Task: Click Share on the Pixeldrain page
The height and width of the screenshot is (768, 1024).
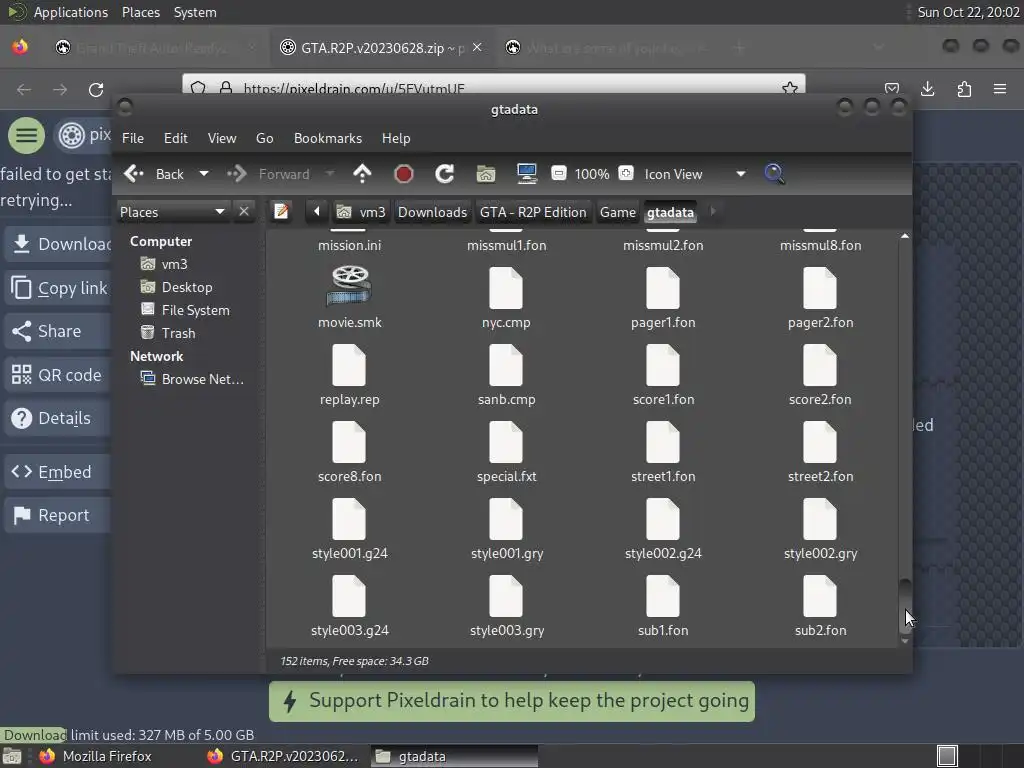Action: (57, 331)
